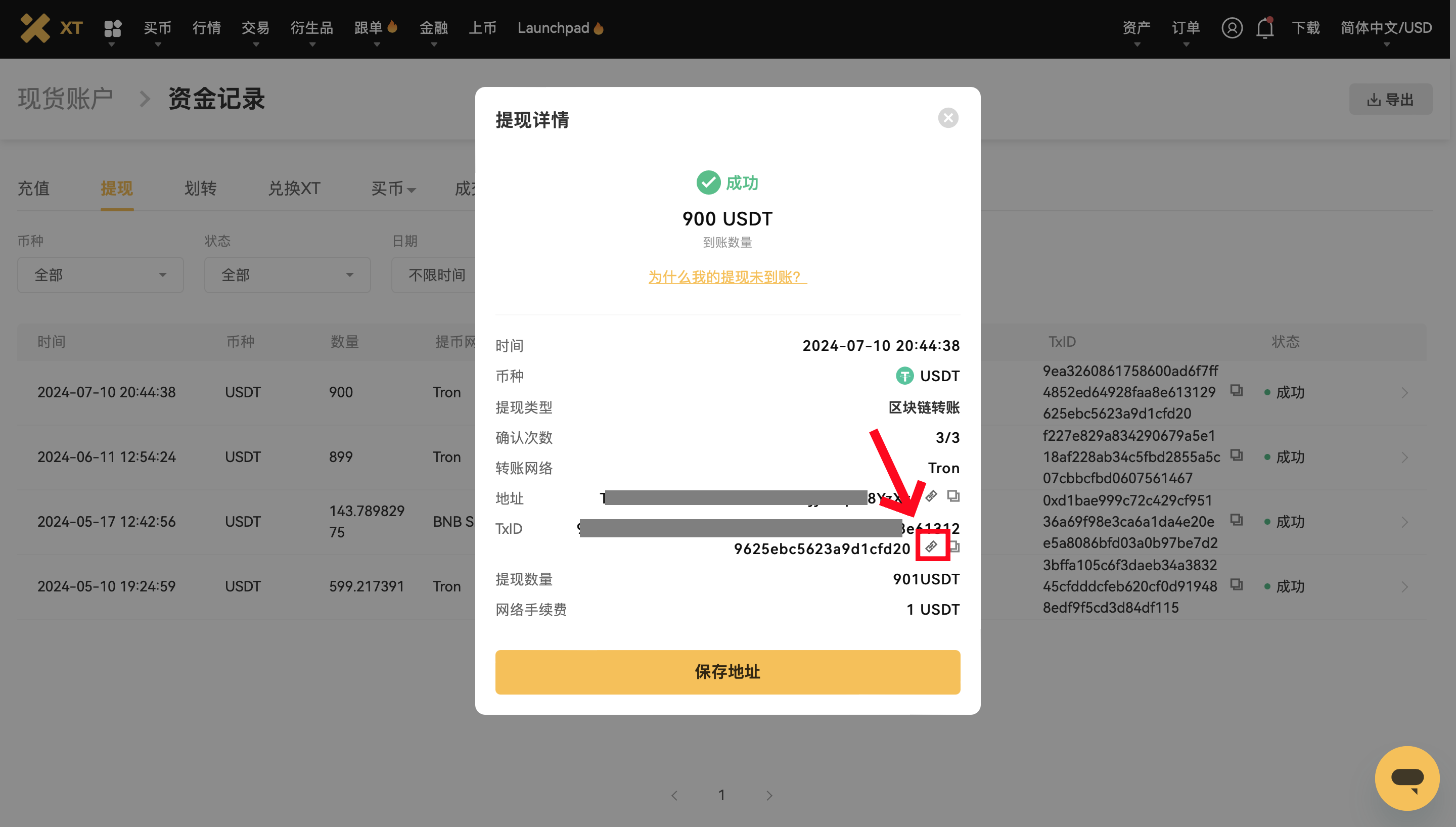Open the live chat support bubble

(1406, 778)
